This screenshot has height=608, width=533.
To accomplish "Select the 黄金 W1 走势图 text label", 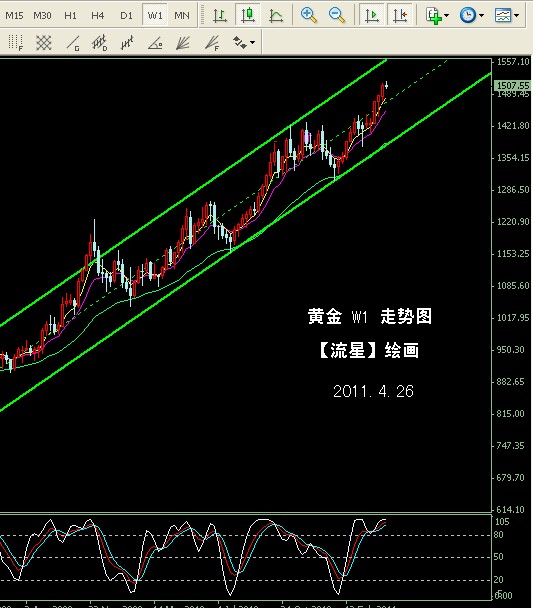I will point(369,316).
